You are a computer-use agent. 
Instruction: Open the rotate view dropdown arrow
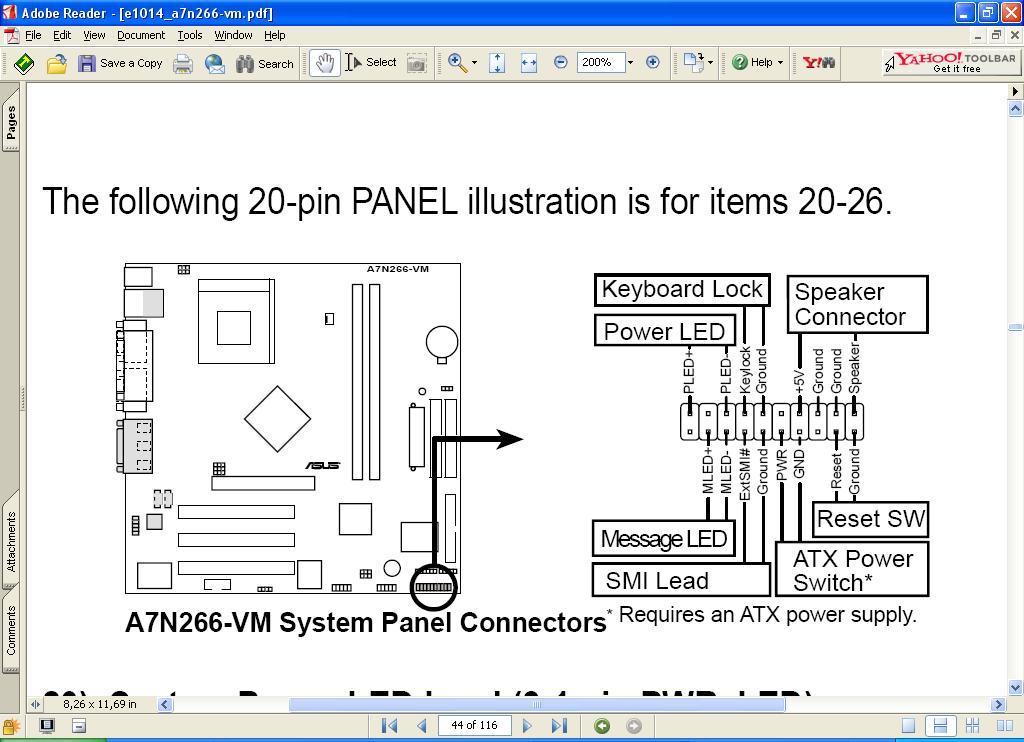tap(711, 63)
